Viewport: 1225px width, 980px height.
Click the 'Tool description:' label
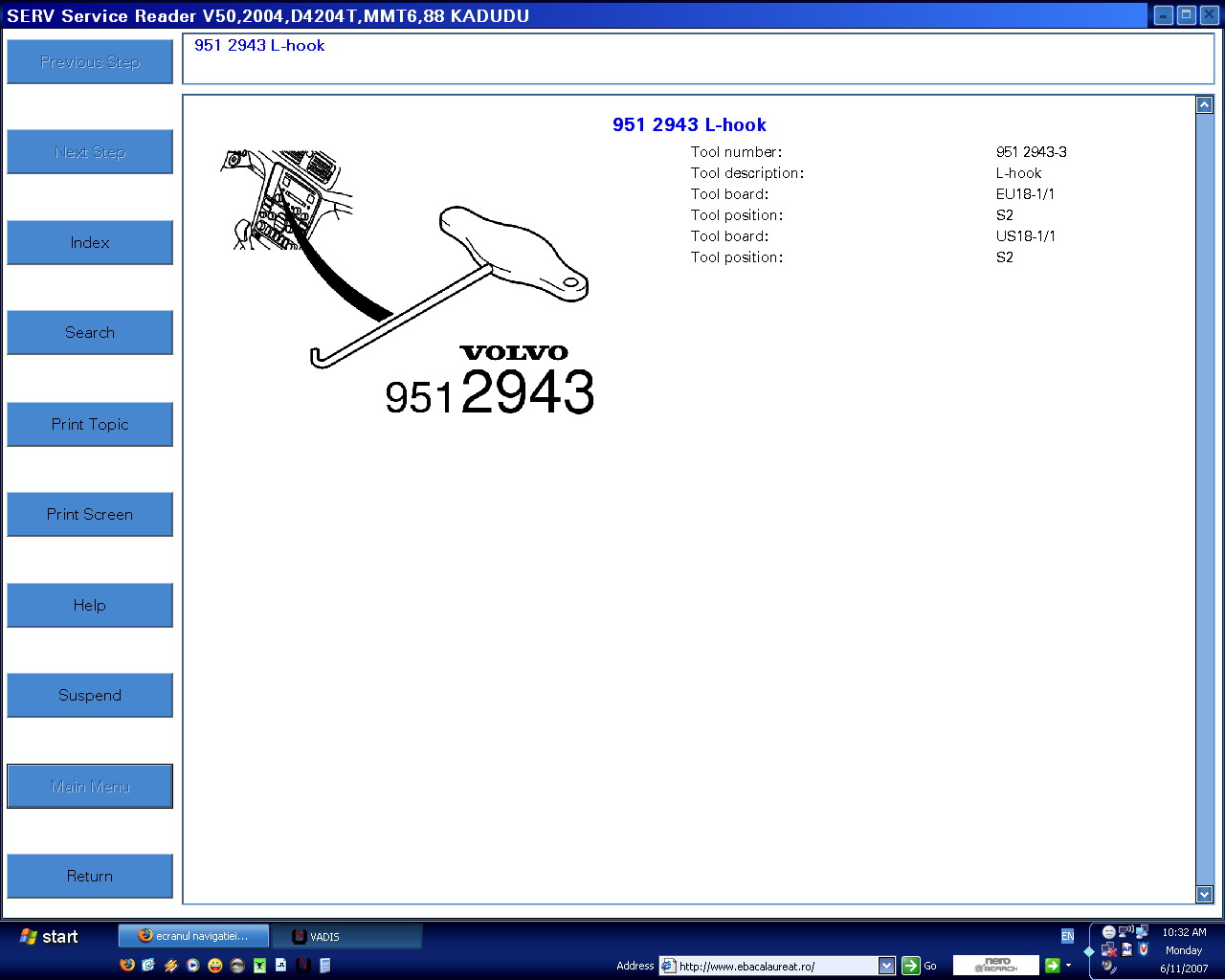pos(747,173)
